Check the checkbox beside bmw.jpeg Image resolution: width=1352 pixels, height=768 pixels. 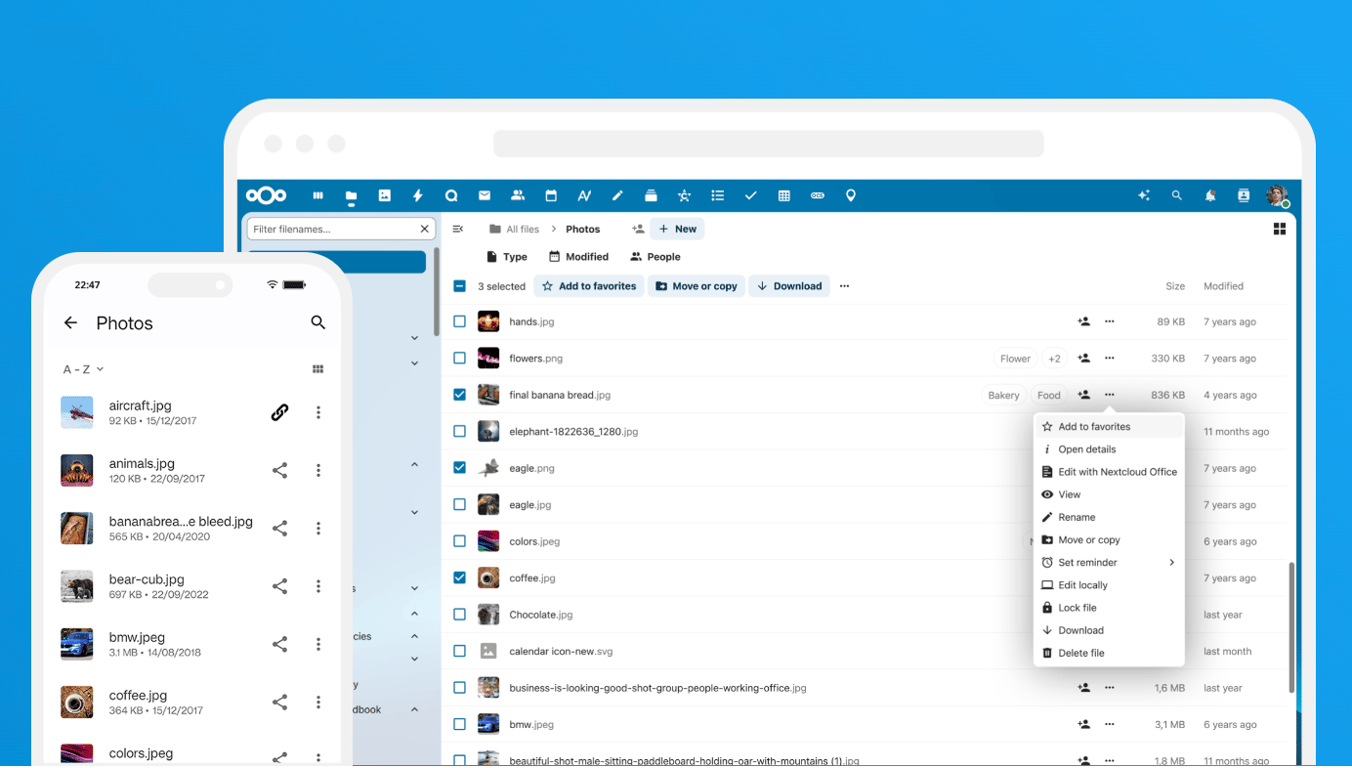coord(459,723)
